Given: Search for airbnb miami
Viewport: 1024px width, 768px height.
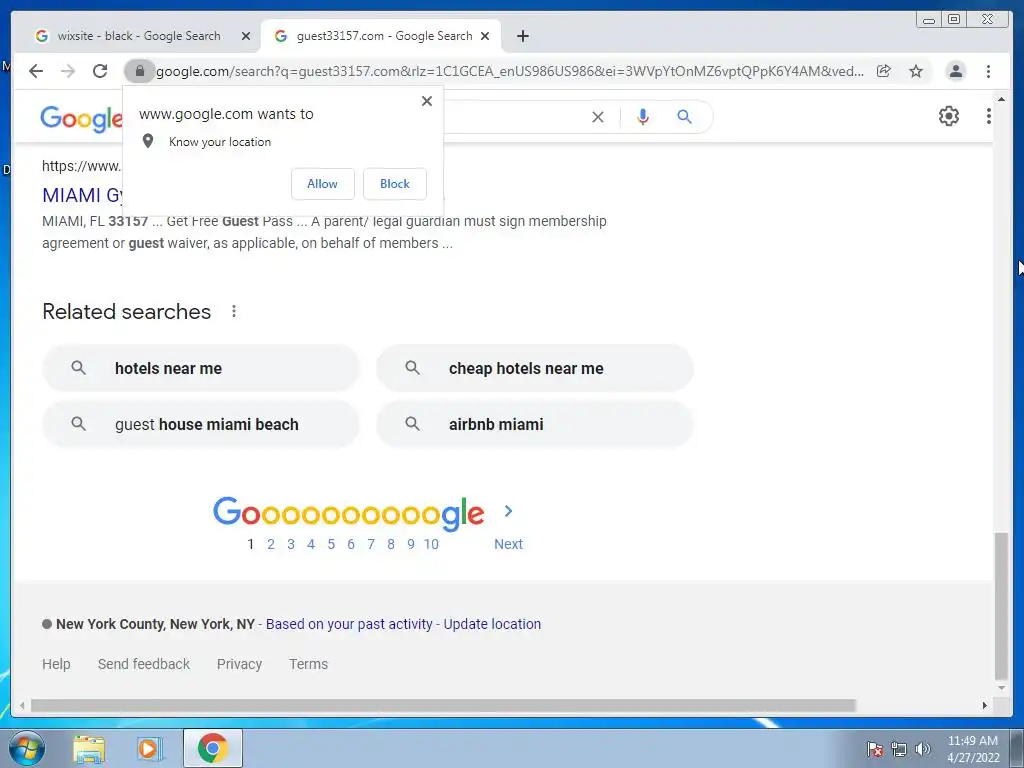Looking at the screenshot, I should (x=535, y=424).
